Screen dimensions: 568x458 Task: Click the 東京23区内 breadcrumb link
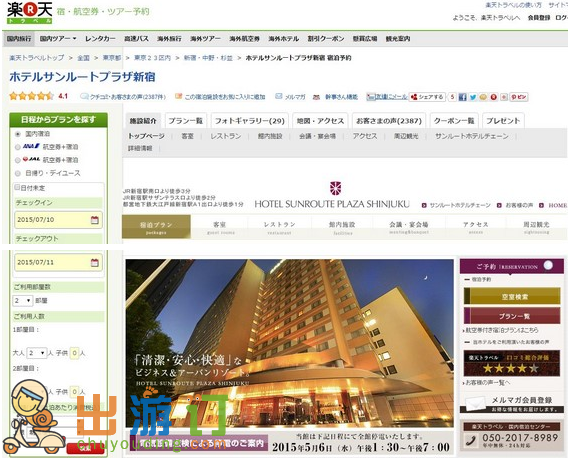[152, 58]
